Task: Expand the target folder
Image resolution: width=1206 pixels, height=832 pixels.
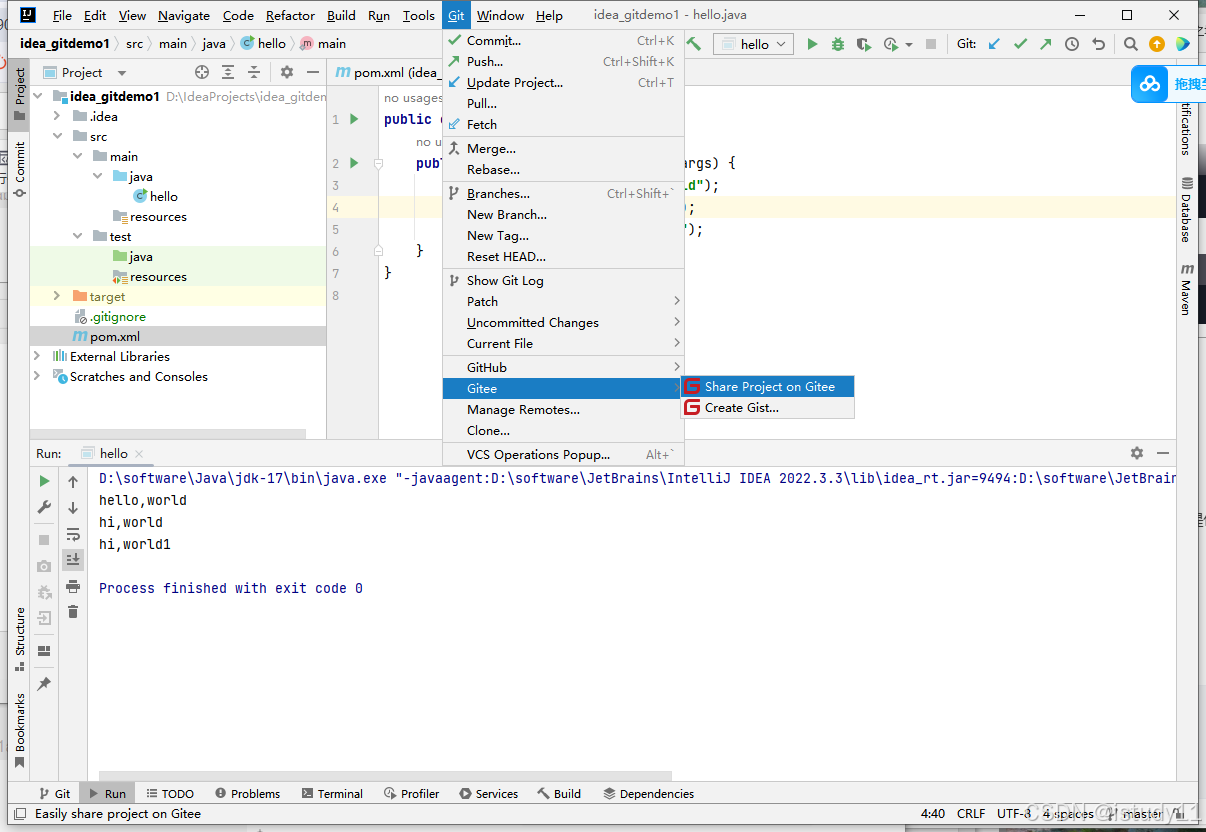Action: click(x=57, y=296)
